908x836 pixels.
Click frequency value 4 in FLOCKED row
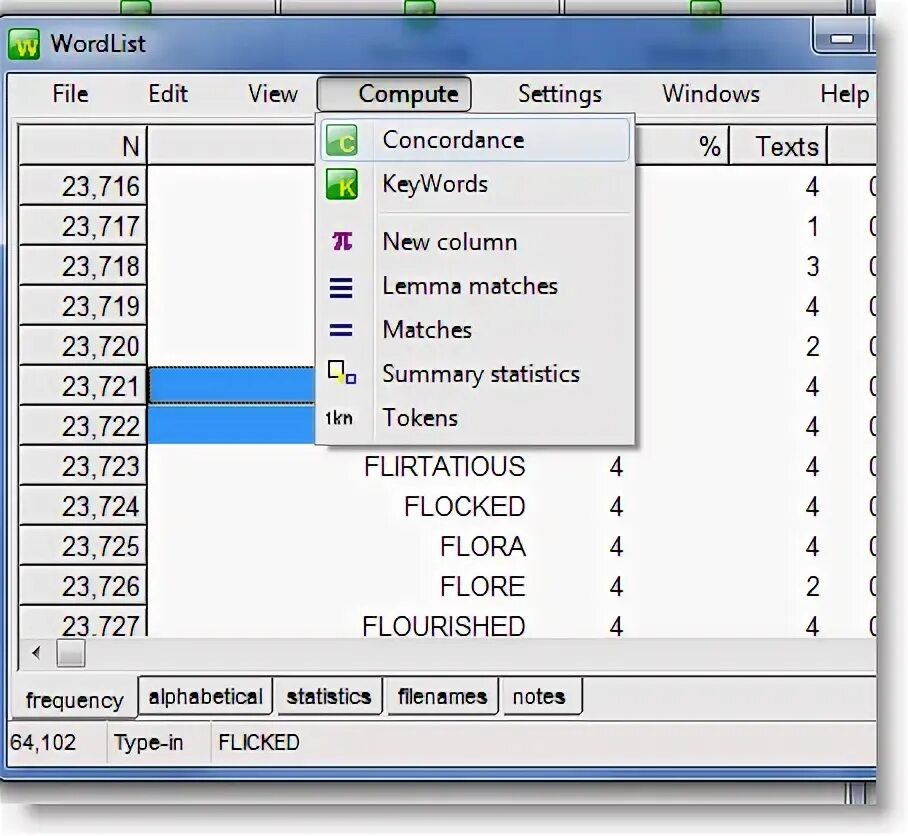[616, 507]
